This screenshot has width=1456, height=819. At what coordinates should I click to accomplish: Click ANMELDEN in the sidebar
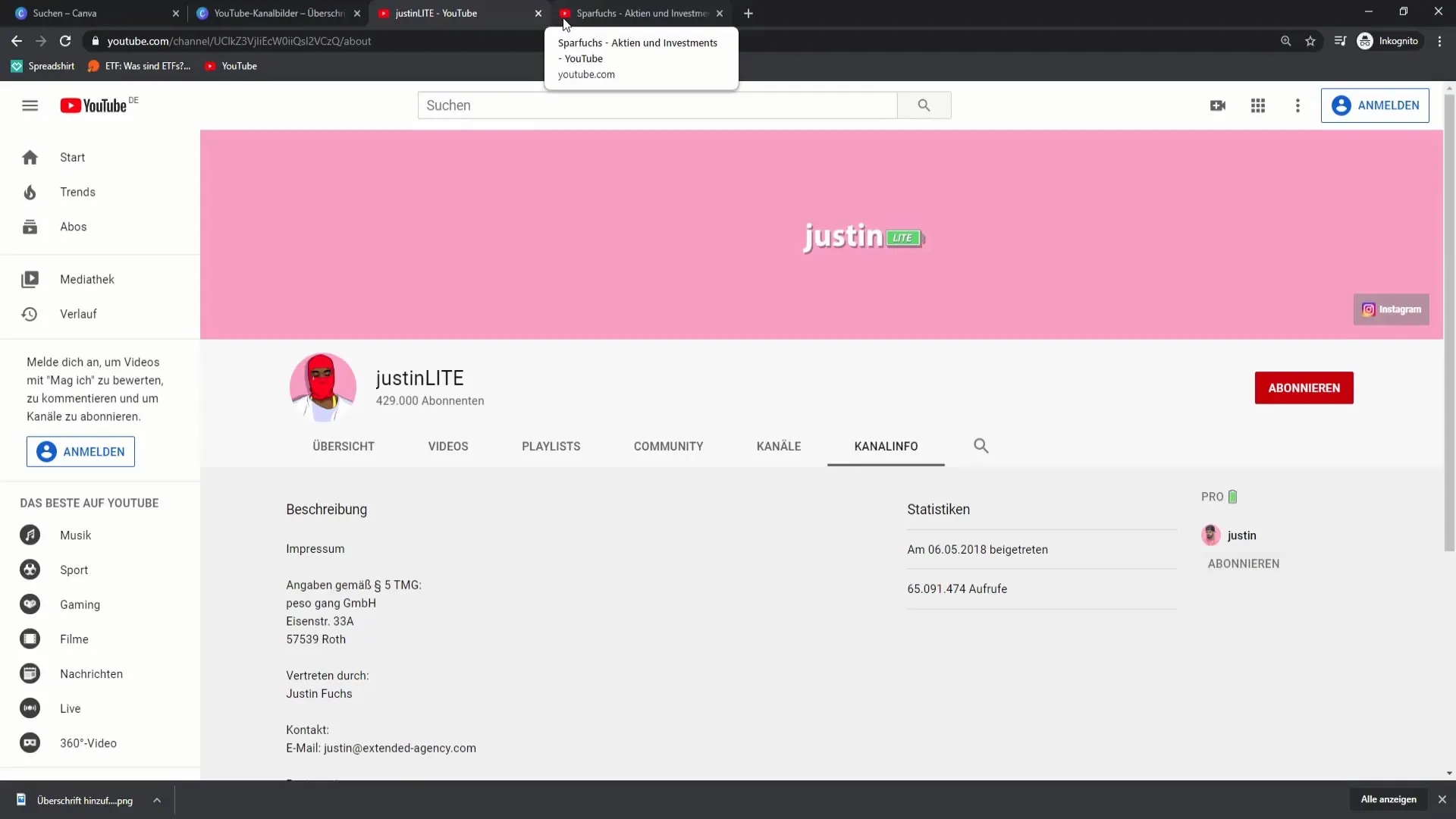click(x=80, y=451)
